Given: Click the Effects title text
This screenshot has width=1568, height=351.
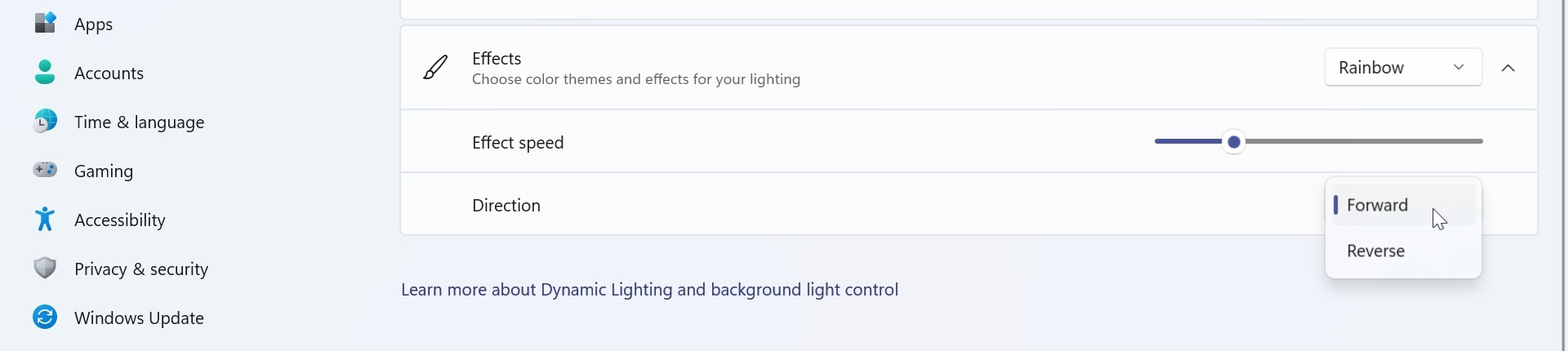Looking at the screenshot, I should pos(497,59).
